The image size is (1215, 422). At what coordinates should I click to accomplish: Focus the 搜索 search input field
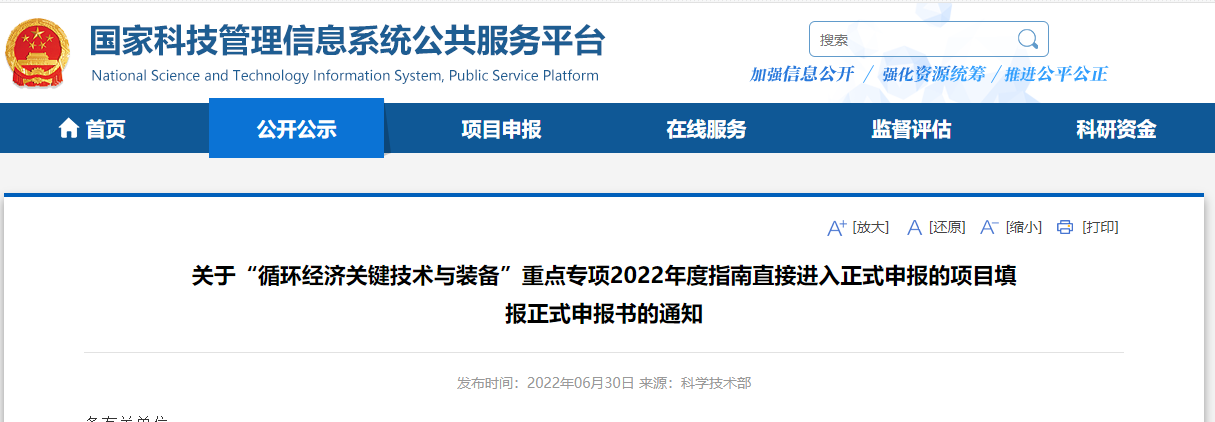coord(910,40)
